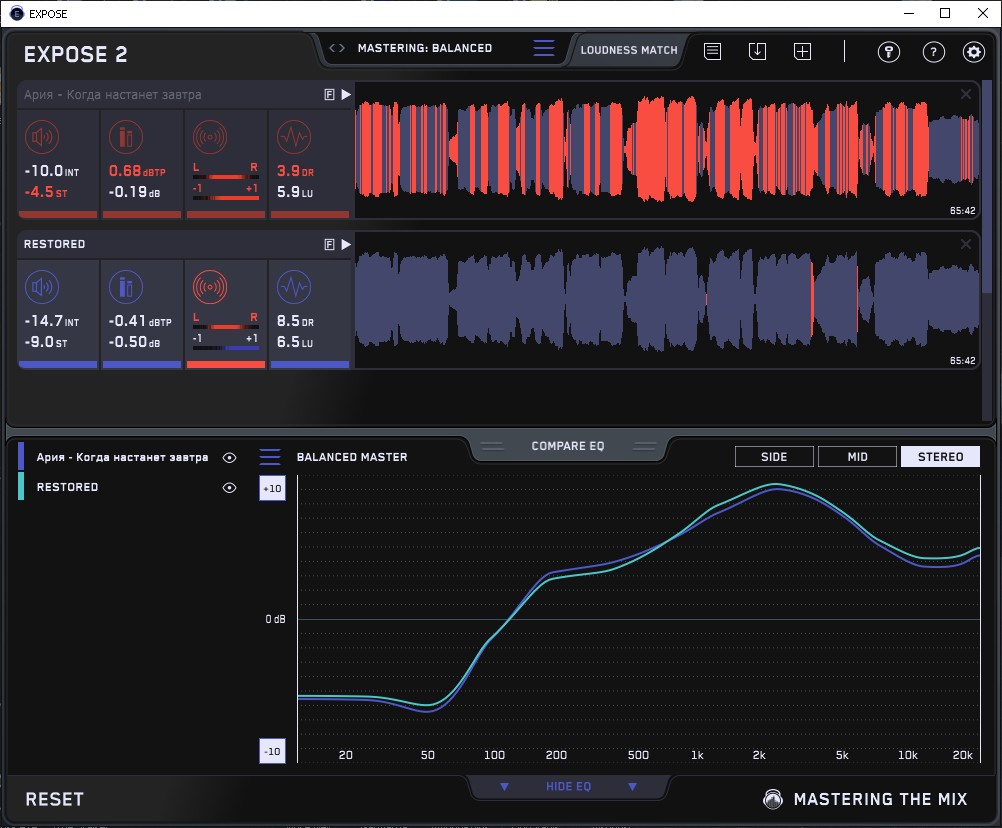Click the add track plus icon
The image size is (1002, 828).
click(802, 51)
